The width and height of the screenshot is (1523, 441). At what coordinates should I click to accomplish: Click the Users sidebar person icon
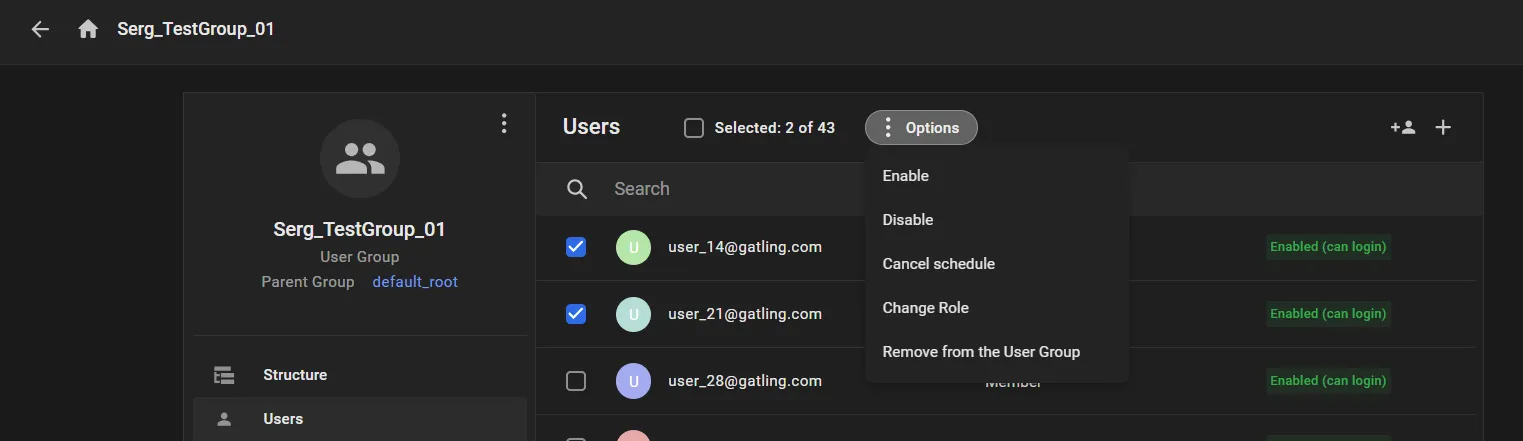pyautogui.click(x=224, y=419)
